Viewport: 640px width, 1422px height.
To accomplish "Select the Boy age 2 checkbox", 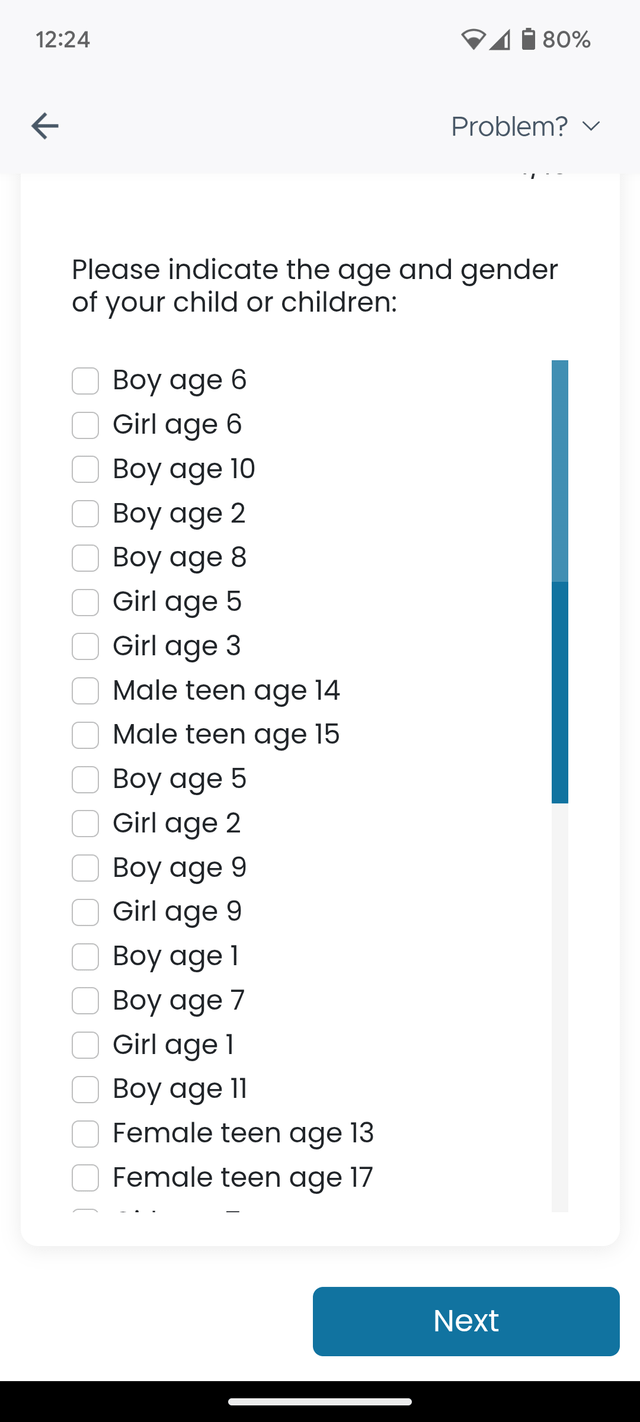I will pos(85,513).
